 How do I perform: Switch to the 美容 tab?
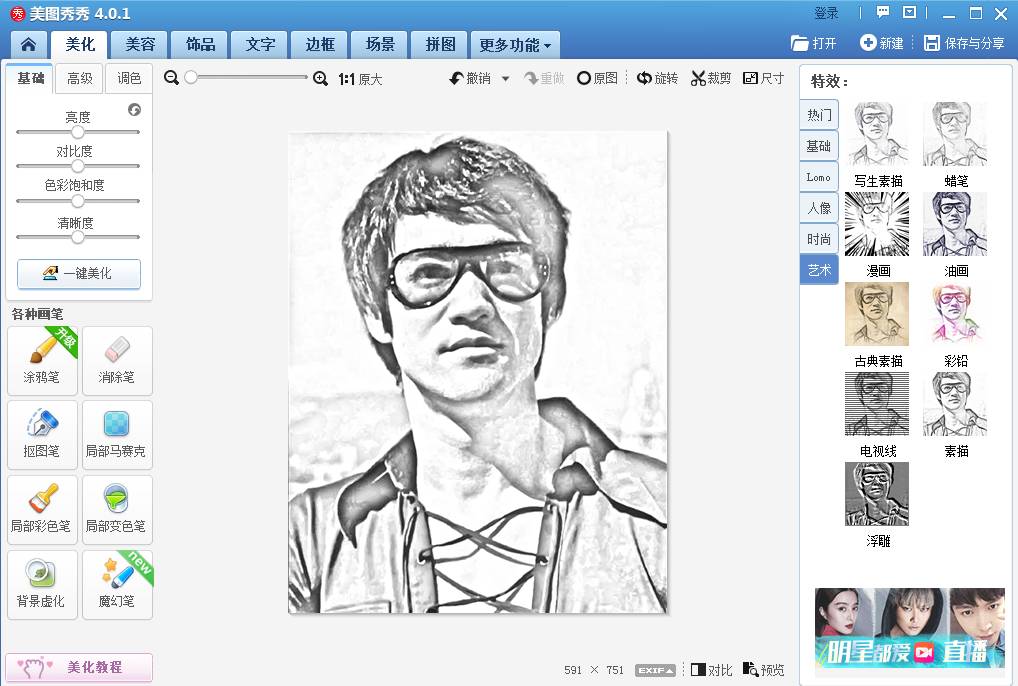coord(140,45)
